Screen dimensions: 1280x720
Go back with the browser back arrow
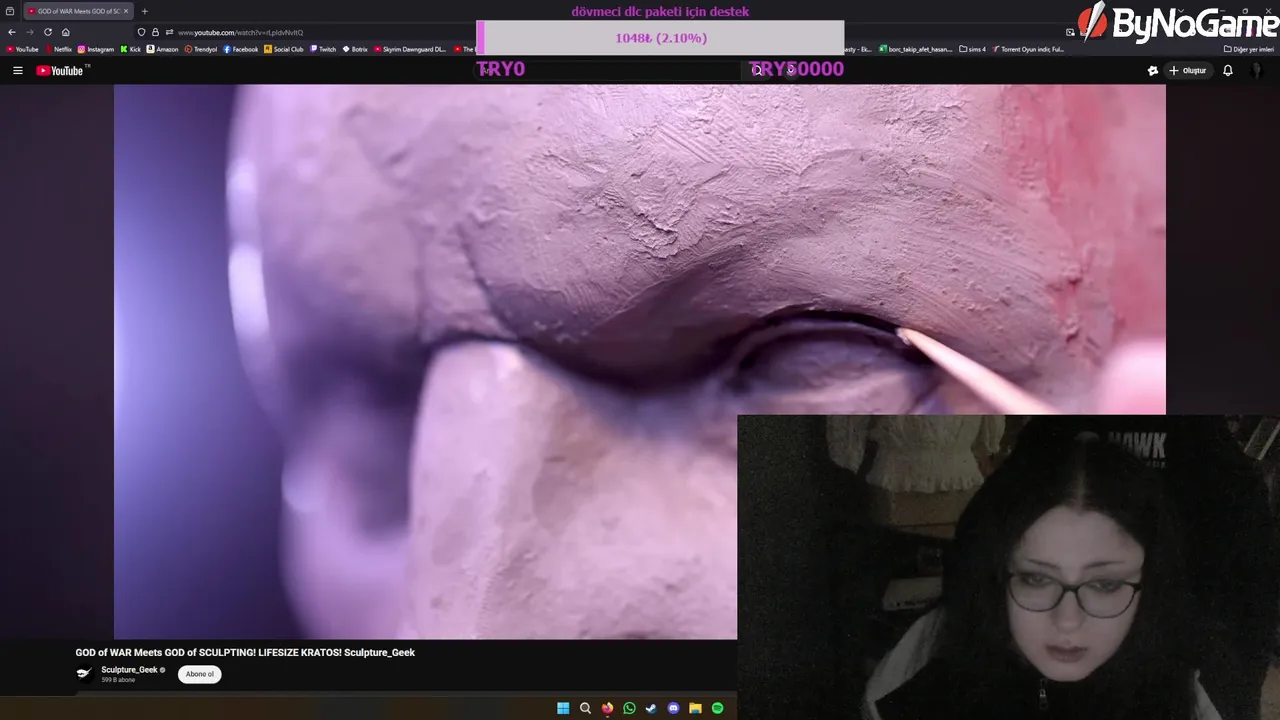tap(12, 32)
